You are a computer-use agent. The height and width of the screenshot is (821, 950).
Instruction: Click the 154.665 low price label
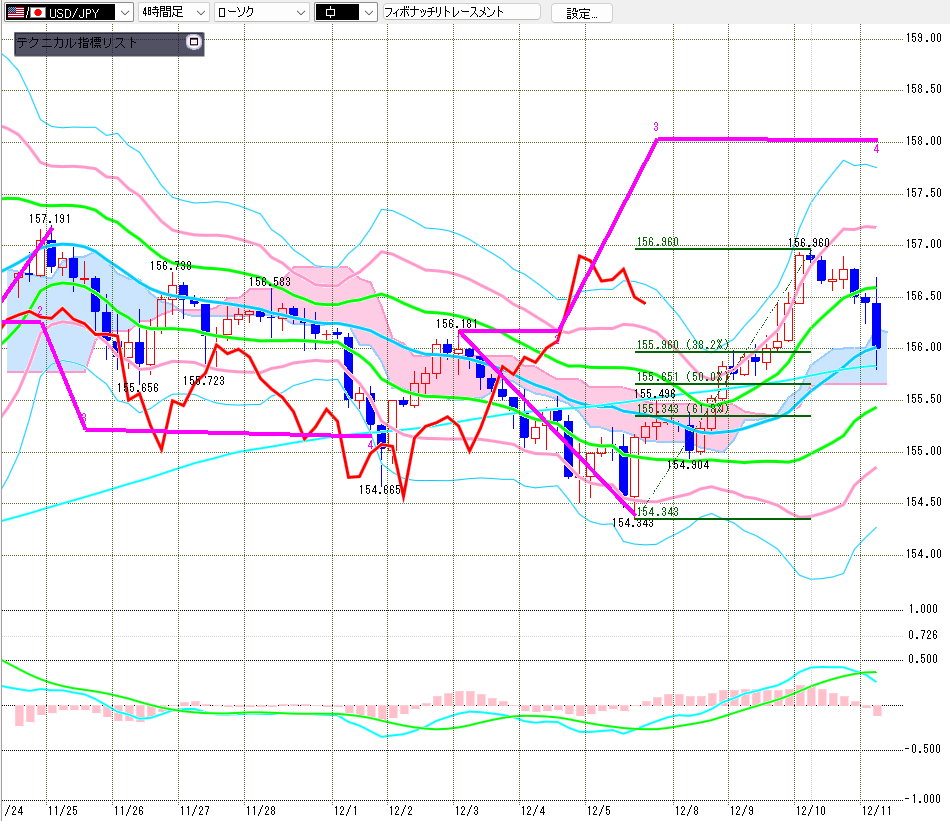click(380, 489)
